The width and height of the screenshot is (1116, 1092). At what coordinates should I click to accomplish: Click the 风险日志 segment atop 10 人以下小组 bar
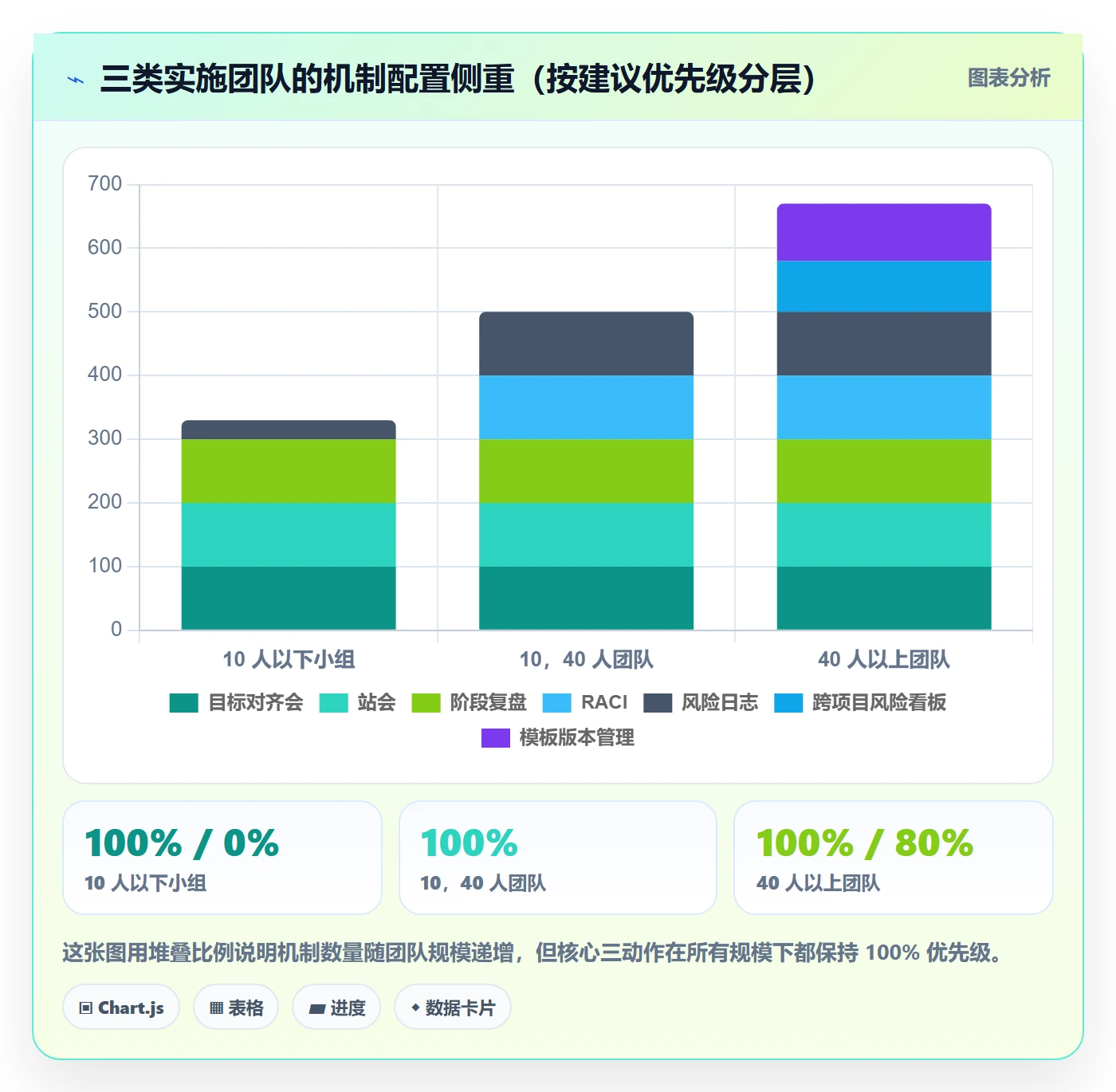click(x=289, y=430)
